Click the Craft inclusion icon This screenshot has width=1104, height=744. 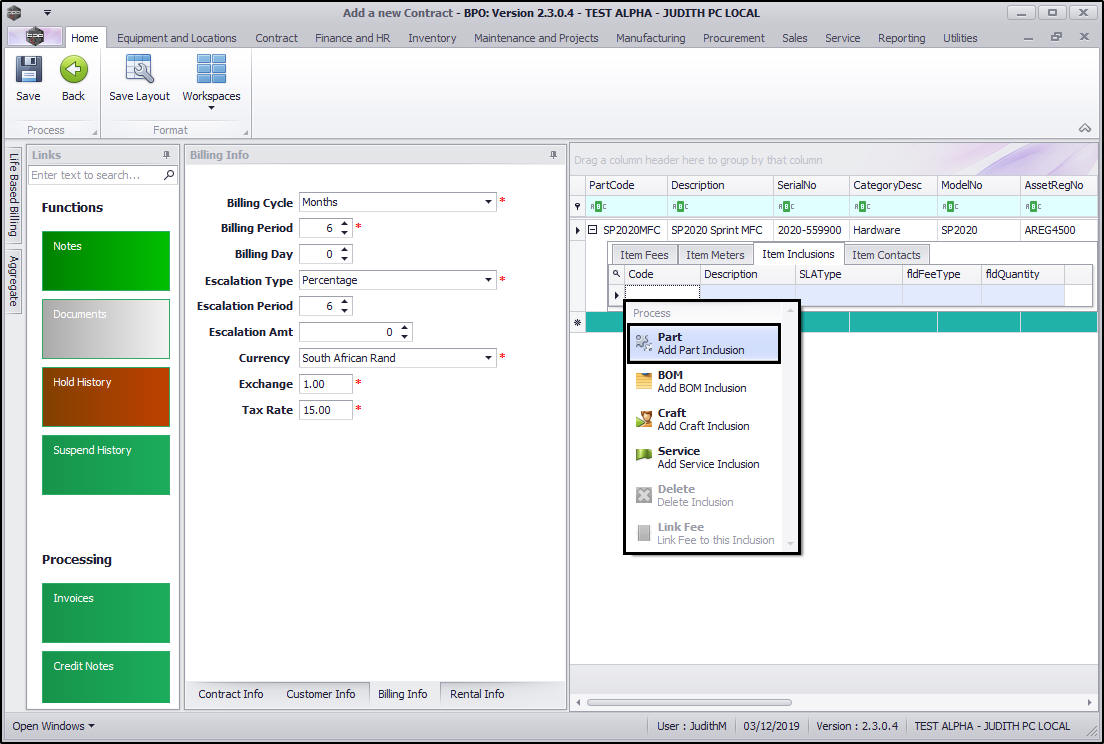pyautogui.click(x=644, y=419)
